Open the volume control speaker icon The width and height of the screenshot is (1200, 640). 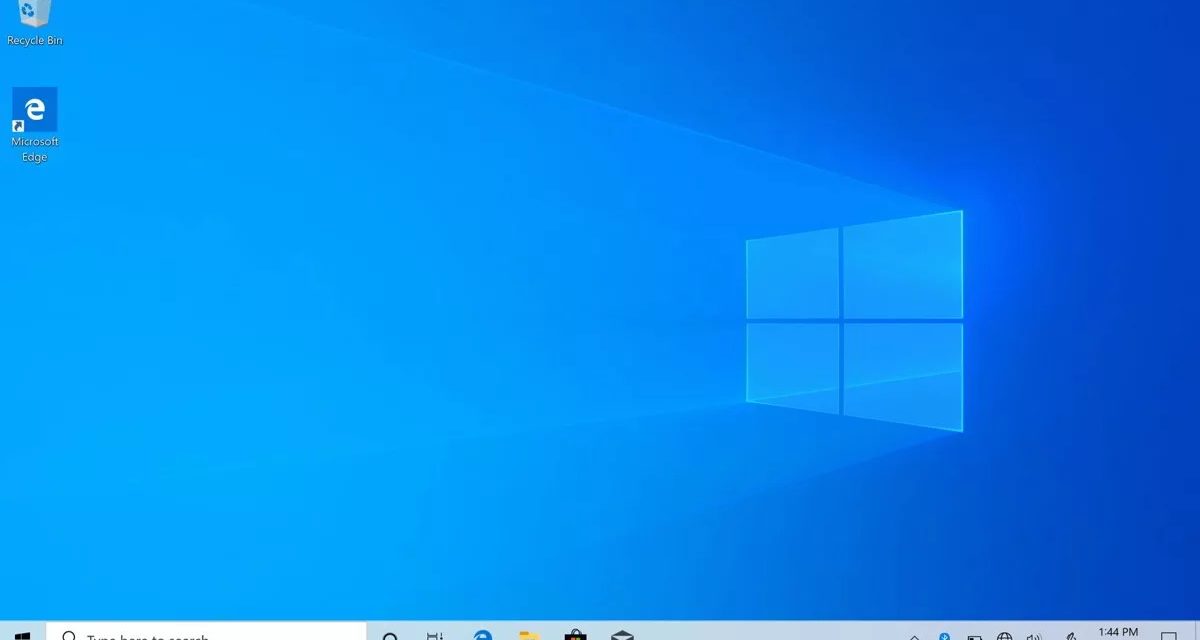[1034, 636]
